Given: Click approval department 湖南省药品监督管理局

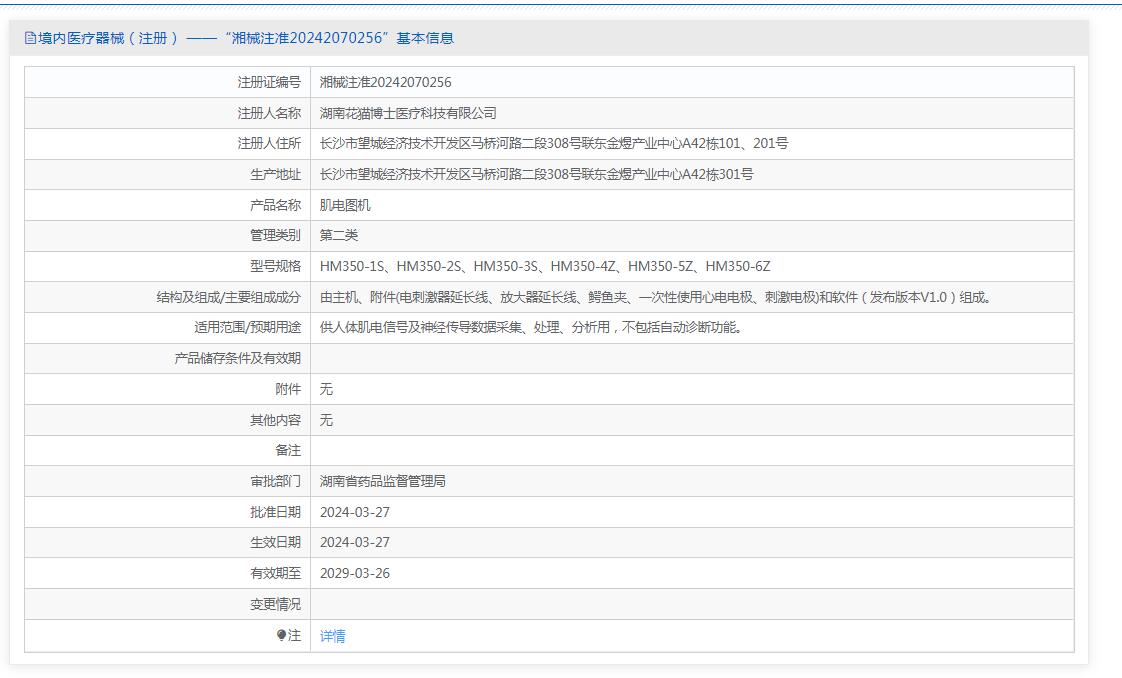Looking at the screenshot, I should (x=382, y=481).
